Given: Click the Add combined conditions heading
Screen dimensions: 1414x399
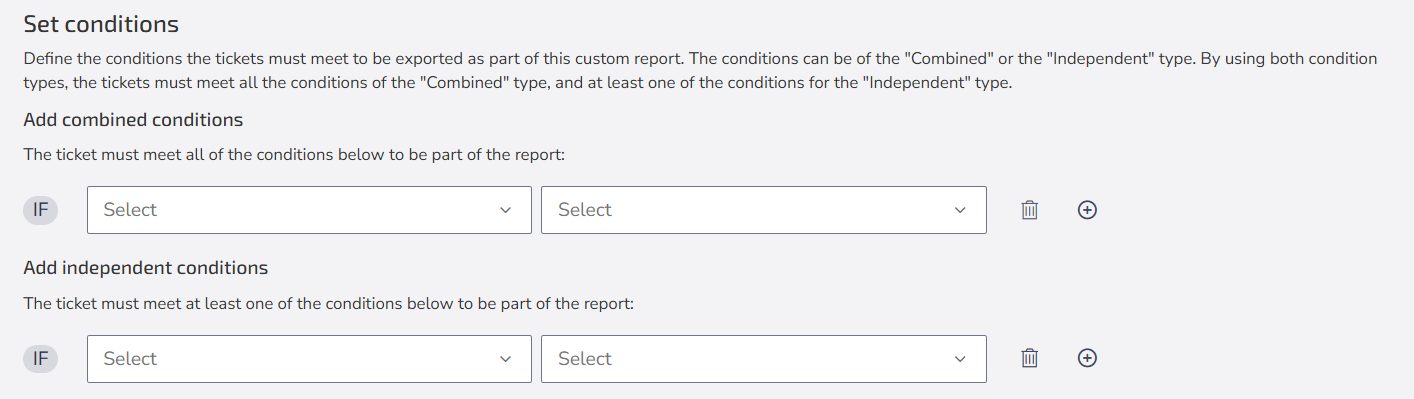Looking at the screenshot, I should pyautogui.click(x=133, y=120).
